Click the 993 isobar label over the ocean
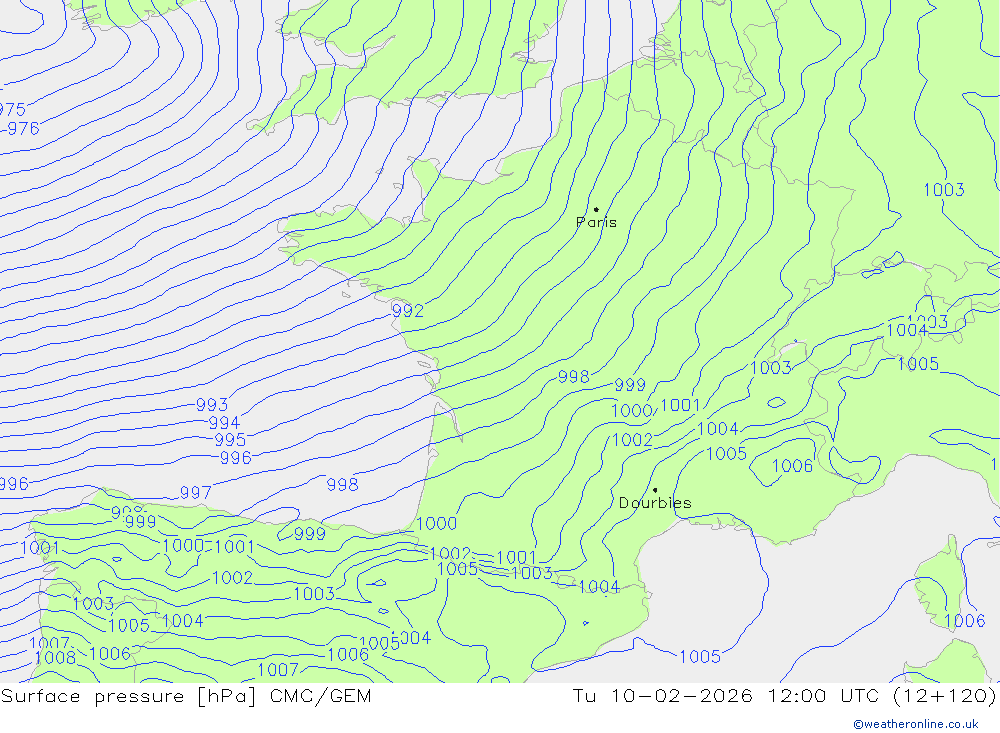The width and height of the screenshot is (1000, 733). click(212, 404)
